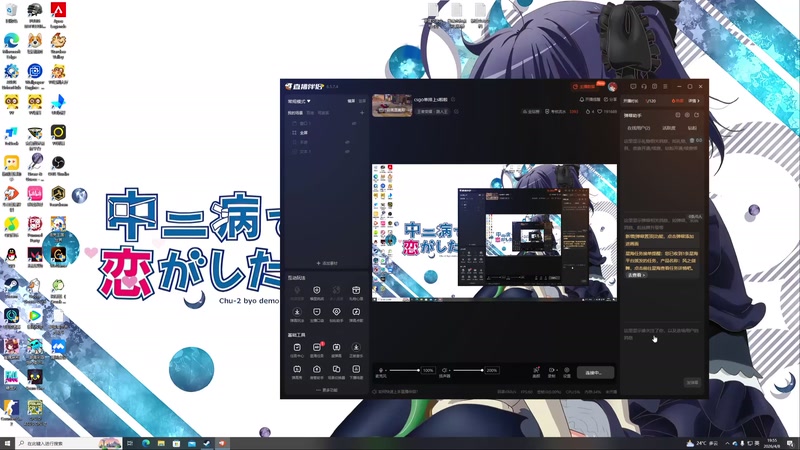Add a new scene with the plus icon
The width and height of the screenshot is (800, 450).
pos(362,113)
